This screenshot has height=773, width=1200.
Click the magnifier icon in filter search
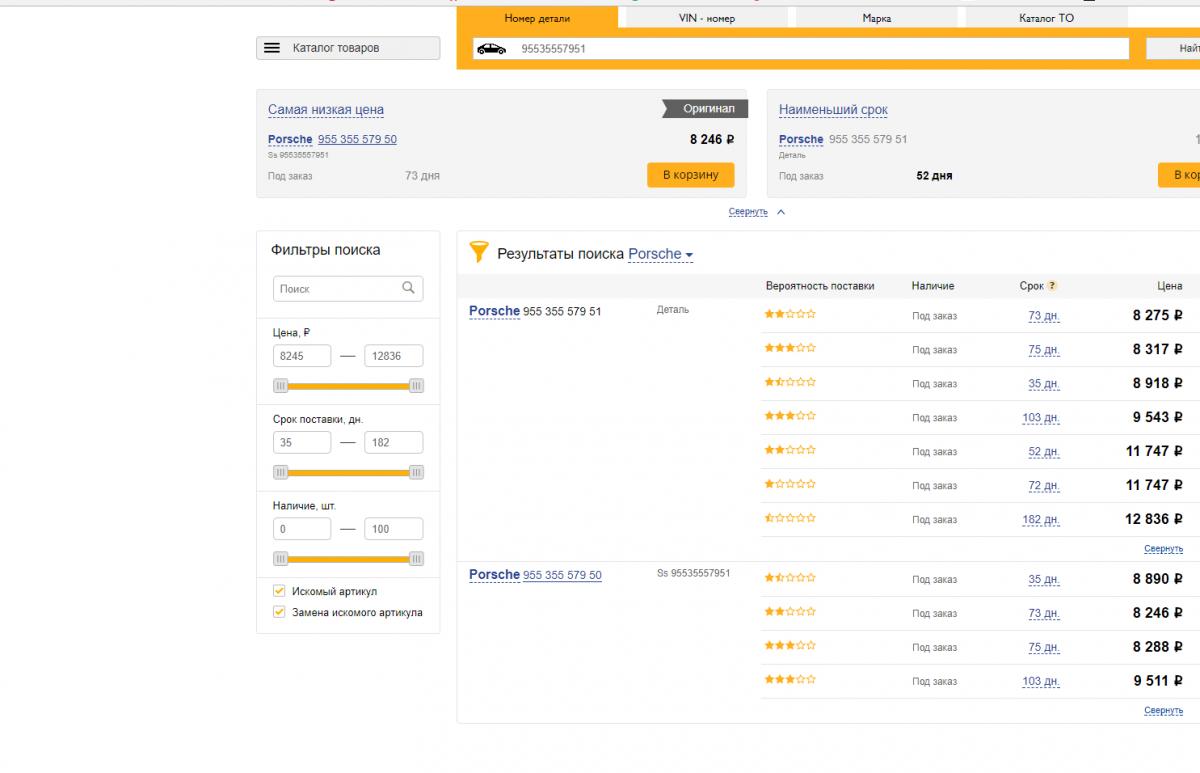pos(408,288)
